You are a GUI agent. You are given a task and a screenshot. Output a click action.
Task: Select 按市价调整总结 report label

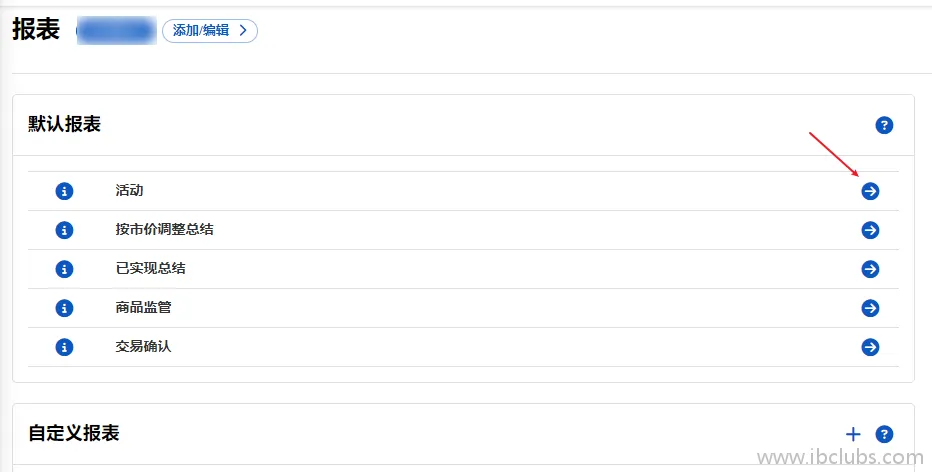[165, 229]
